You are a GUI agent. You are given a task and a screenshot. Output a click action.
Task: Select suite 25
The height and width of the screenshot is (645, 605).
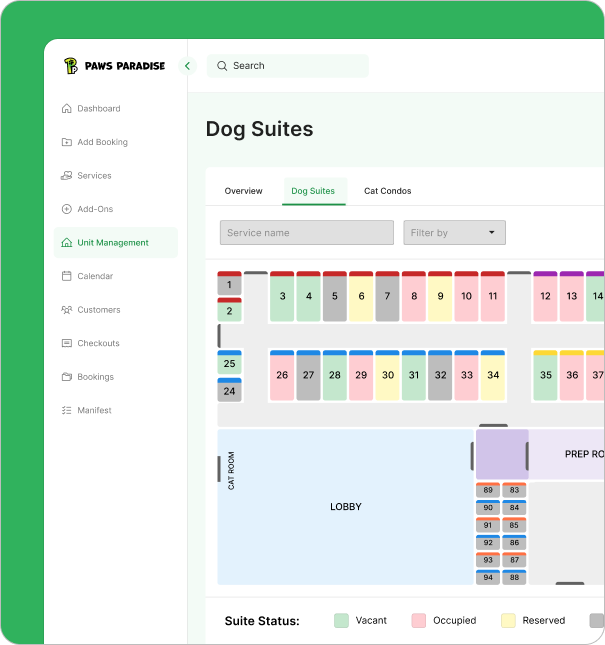tap(229, 362)
